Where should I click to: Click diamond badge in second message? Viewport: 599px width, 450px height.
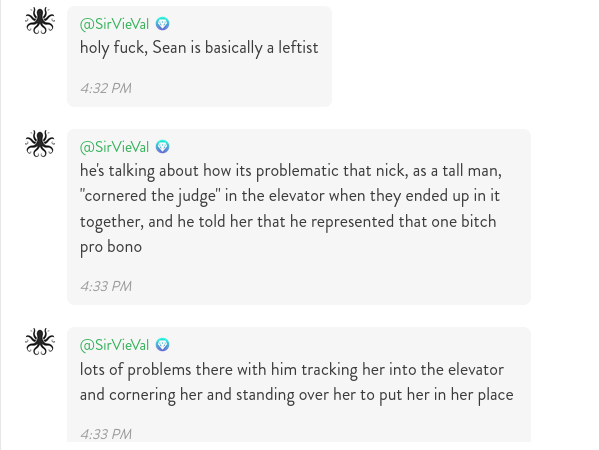162,147
